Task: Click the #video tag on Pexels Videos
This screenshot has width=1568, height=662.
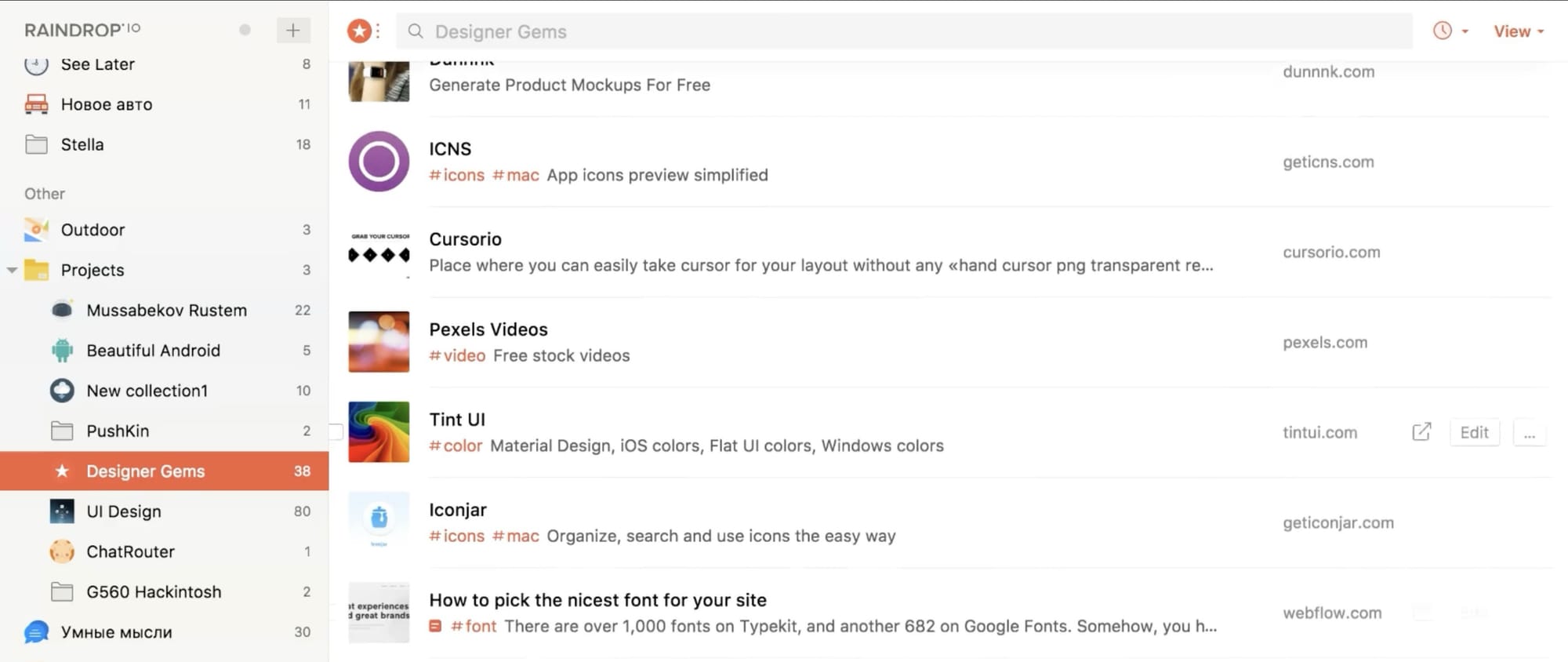Action: 457,355
